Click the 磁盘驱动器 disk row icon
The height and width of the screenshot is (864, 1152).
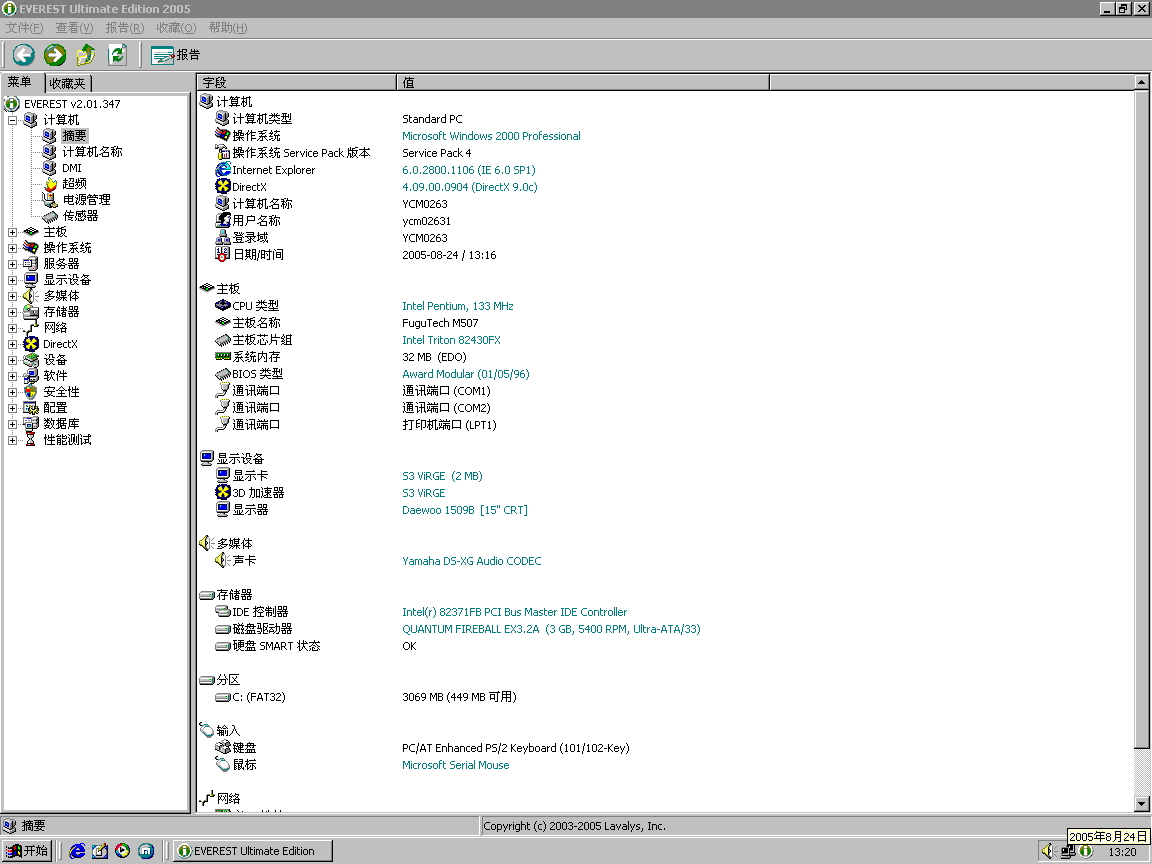tap(223, 629)
